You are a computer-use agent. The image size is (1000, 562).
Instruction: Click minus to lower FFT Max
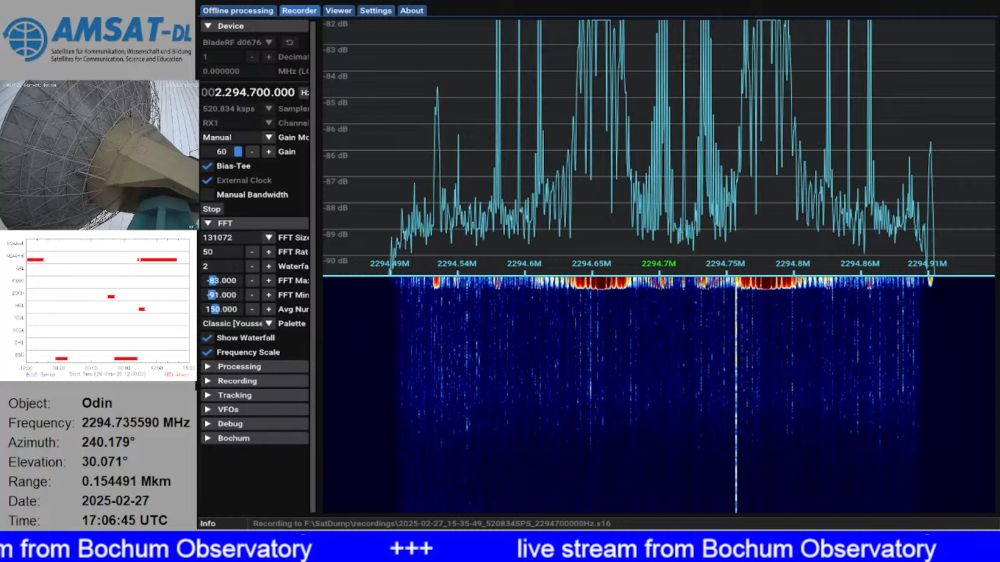click(252, 281)
